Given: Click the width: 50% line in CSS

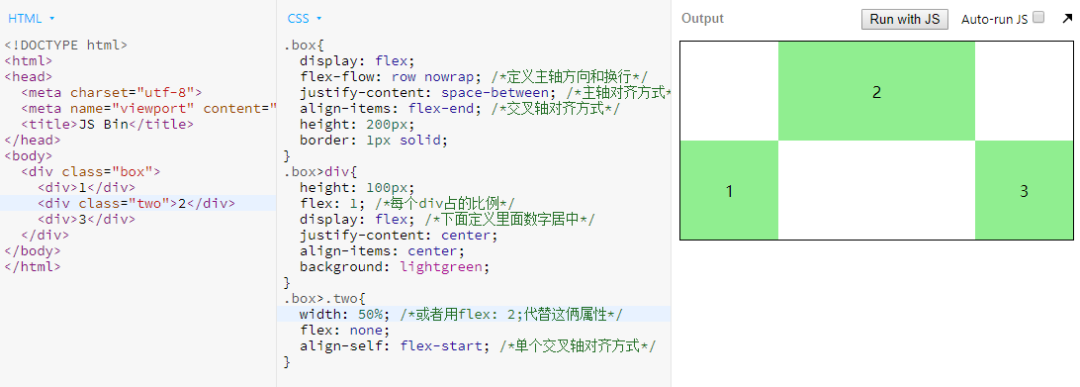Looking at the screenshot, I should (x=461, y=314).
